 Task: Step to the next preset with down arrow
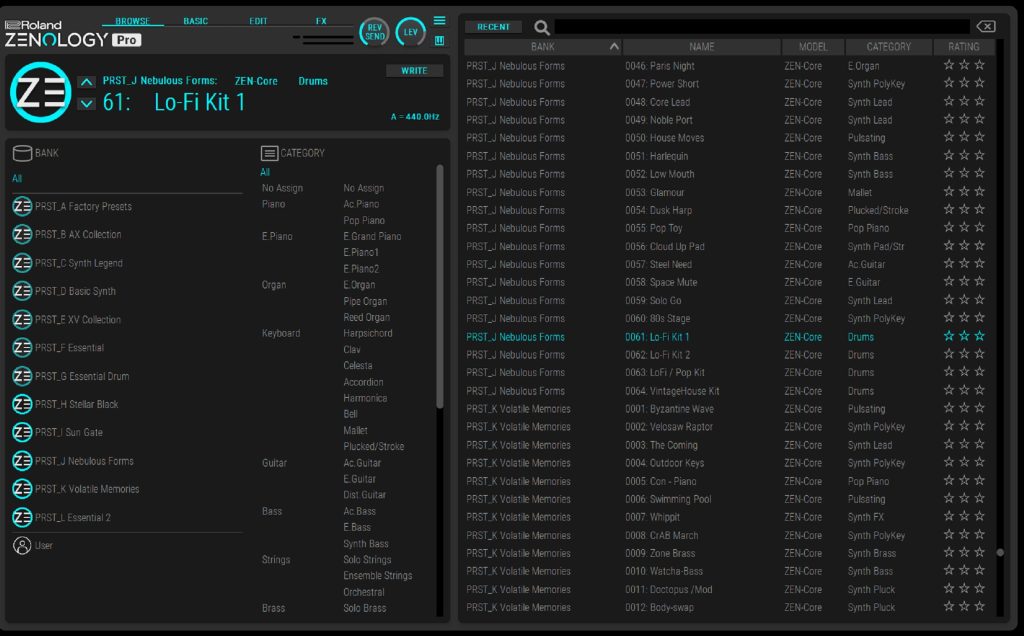87,103
